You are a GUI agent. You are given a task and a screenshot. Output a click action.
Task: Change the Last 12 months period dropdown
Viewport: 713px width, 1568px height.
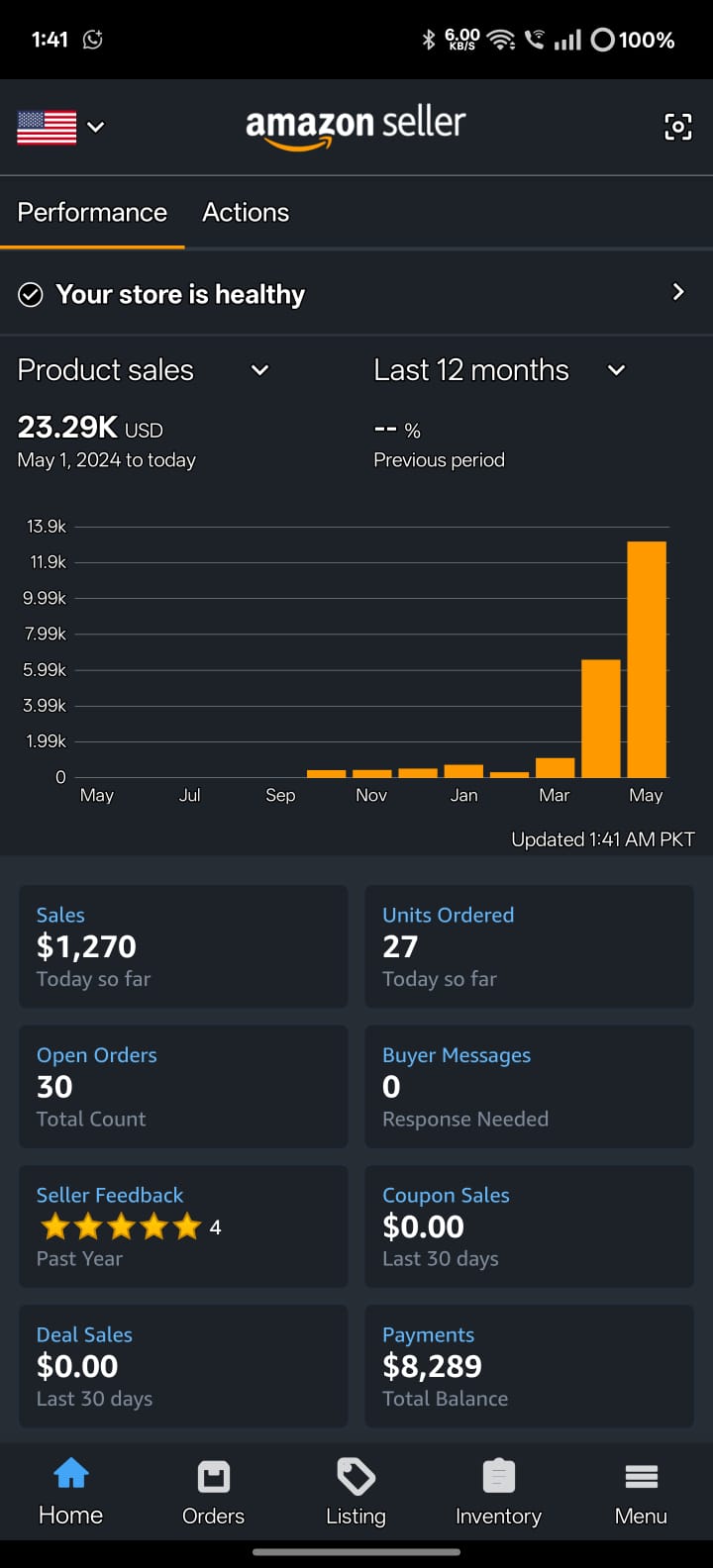click(616, 370)
